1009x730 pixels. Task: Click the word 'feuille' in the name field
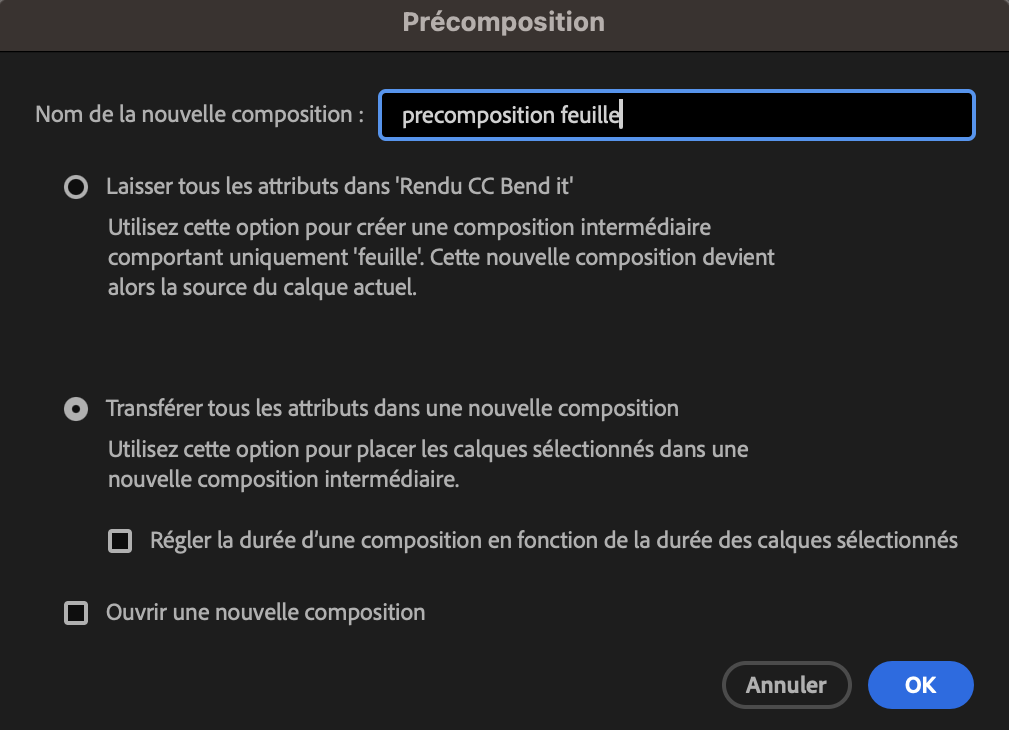click(586, 116)
